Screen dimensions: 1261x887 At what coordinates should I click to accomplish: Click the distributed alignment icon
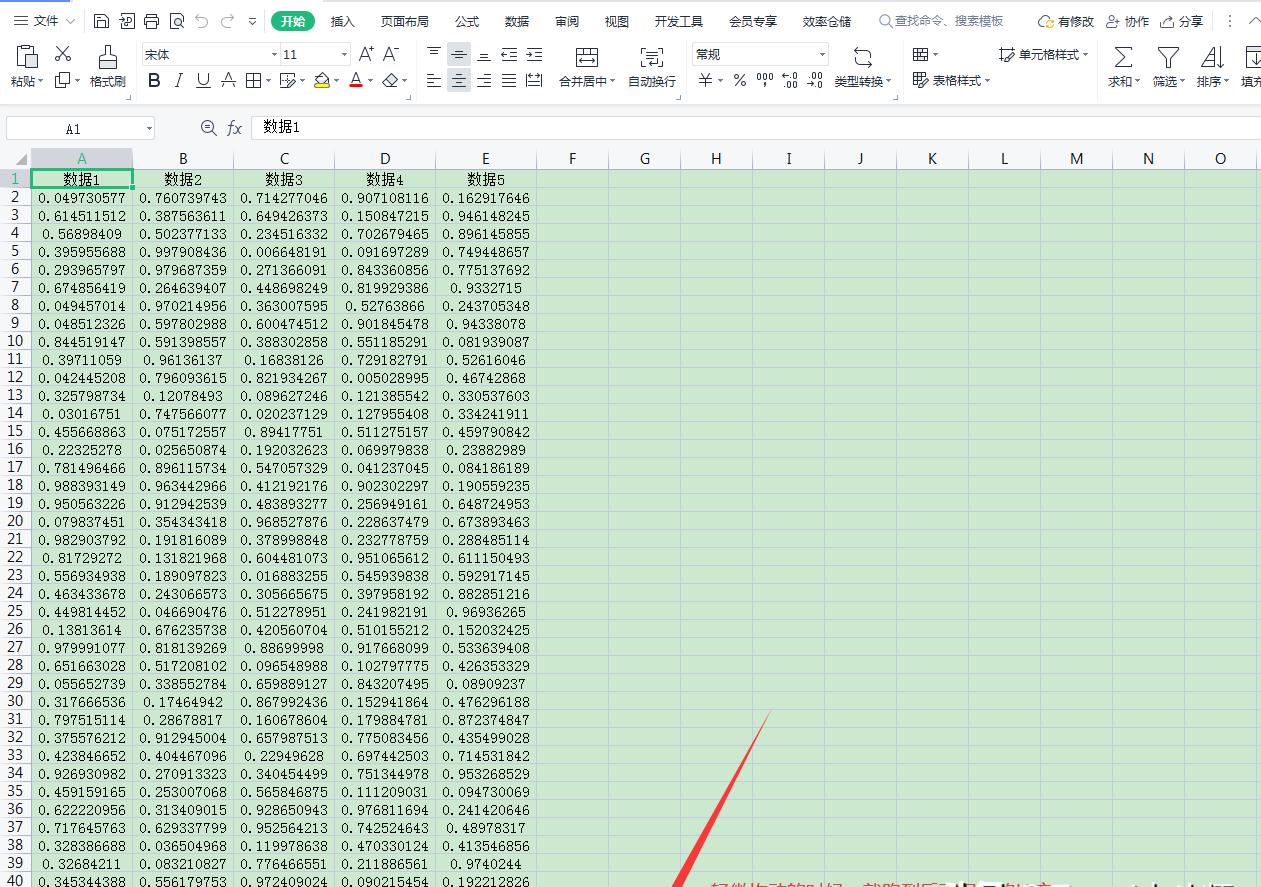click(534, 80)
